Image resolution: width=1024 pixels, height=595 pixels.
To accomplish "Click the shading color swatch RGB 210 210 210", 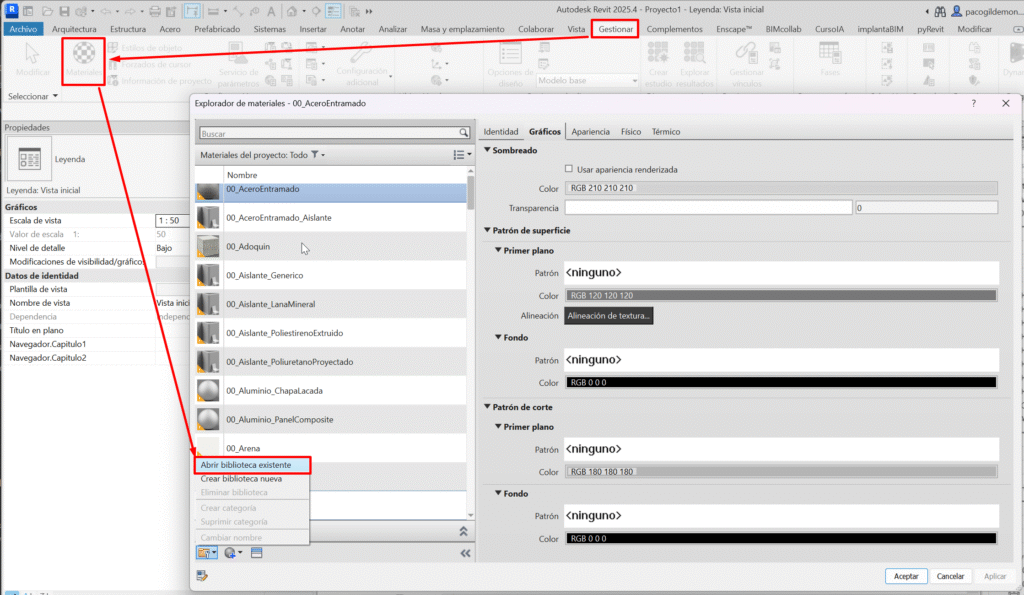I will pyautogui.click(x=780, y=188).
